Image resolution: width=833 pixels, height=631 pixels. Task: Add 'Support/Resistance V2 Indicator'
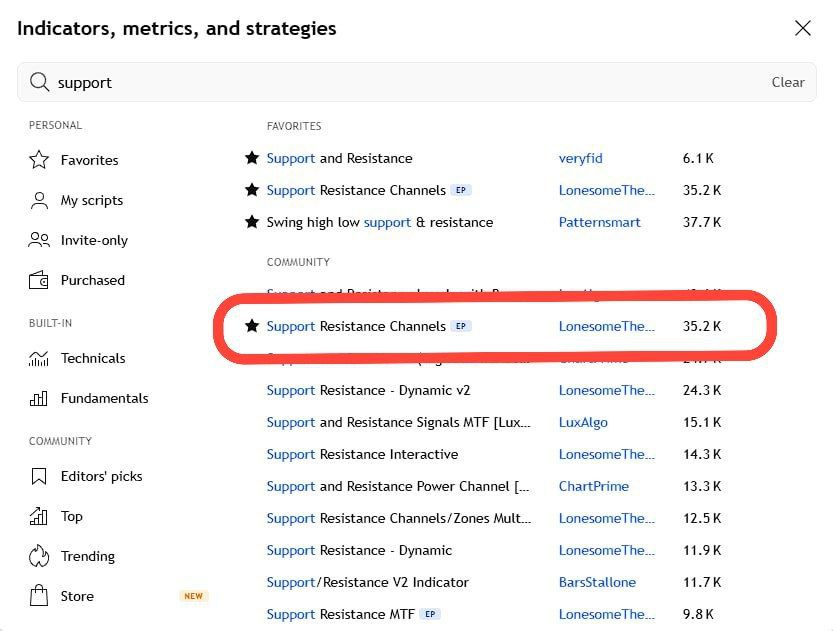point(368,582)
